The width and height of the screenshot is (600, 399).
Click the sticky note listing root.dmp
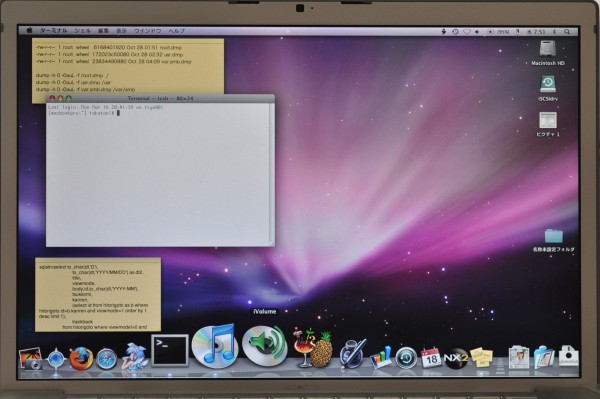pyautogui.click(x=128, y=66)
